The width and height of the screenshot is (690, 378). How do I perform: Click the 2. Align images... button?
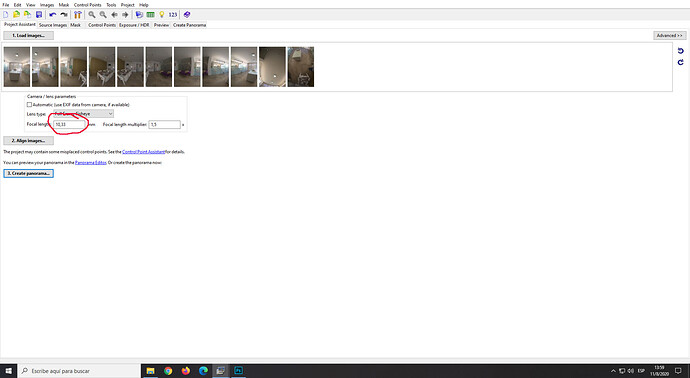(29, 140)
